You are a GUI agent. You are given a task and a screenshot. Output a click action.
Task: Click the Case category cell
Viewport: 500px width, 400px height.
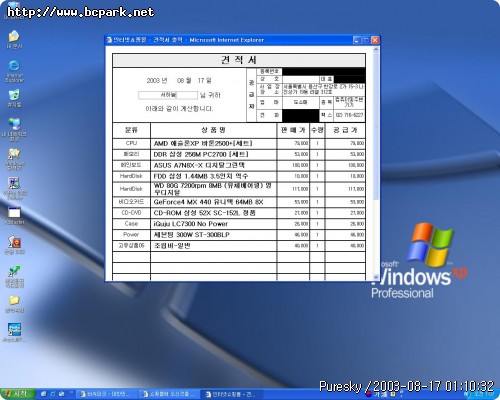pyautogui.click(x=131, y=224)
